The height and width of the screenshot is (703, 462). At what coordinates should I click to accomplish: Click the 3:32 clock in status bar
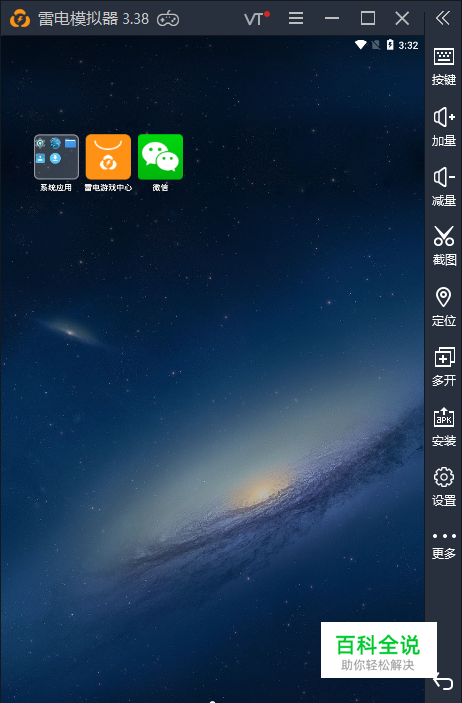[408, 45]
